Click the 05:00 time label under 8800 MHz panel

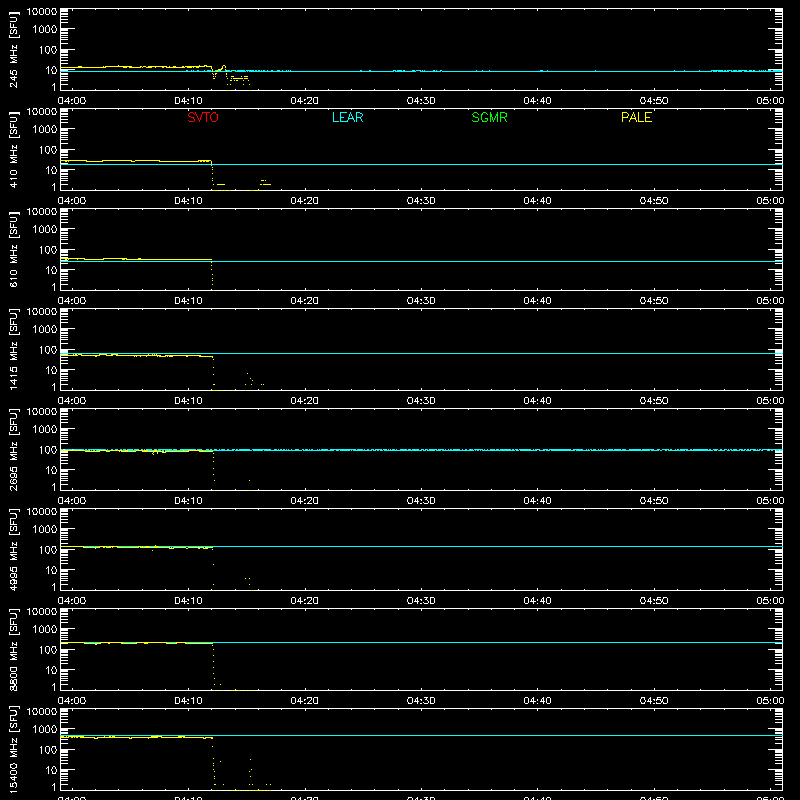tap(770, 701)
